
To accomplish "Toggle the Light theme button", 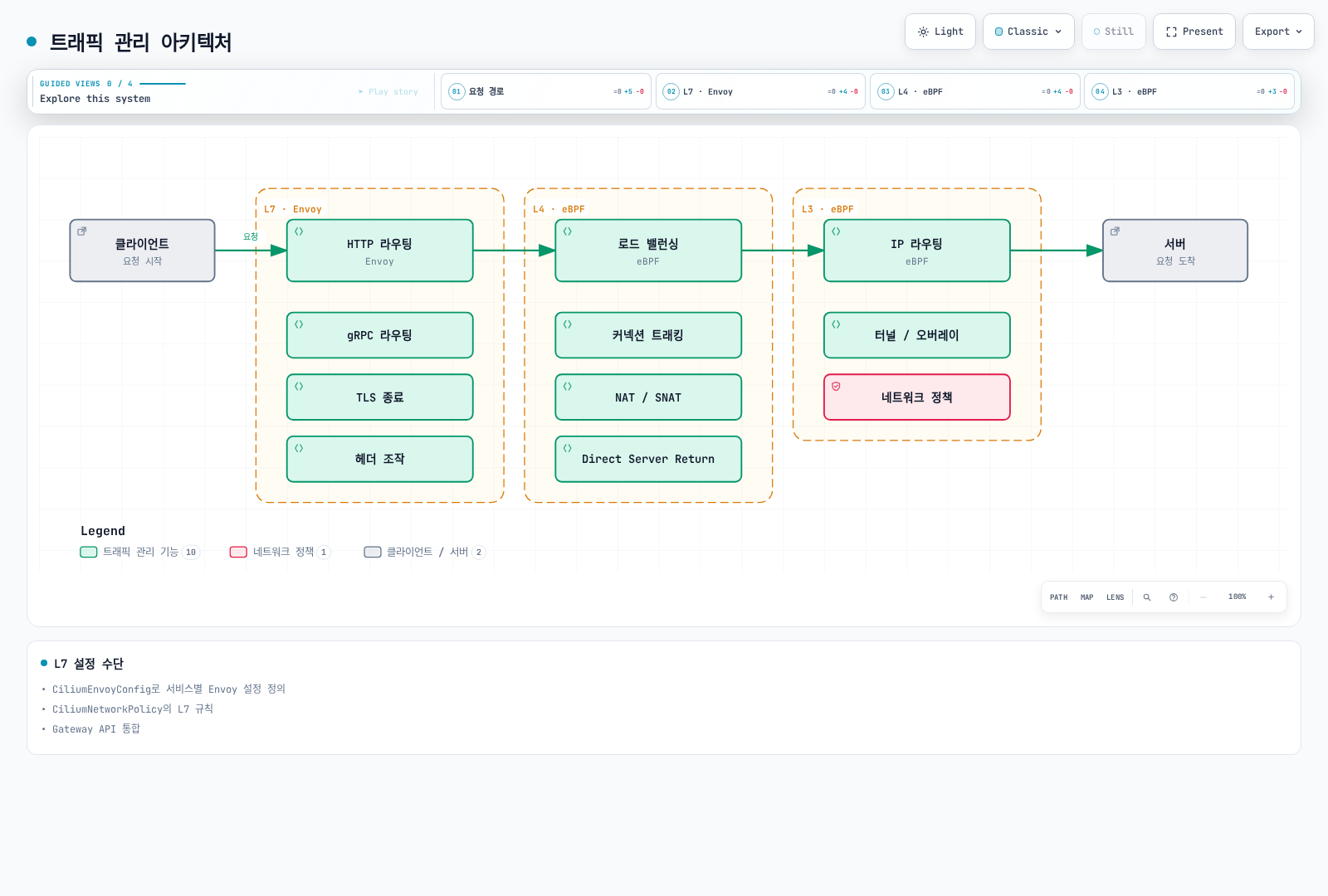I will [x=940, y=32].
